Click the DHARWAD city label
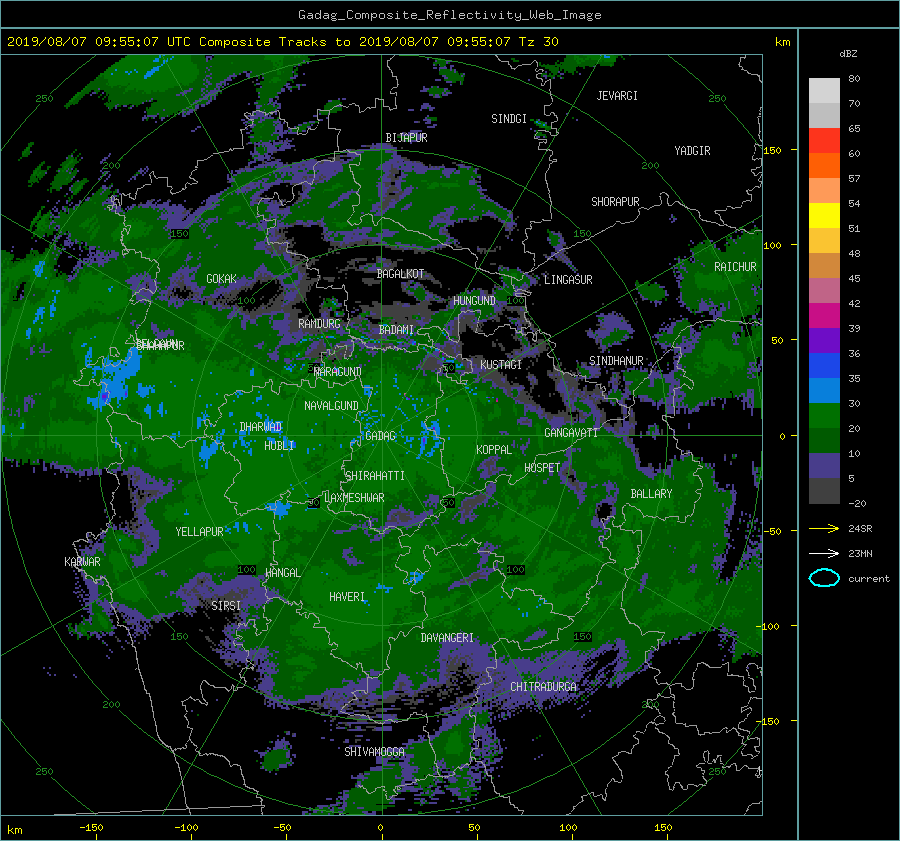 click(x=260, y=427)
